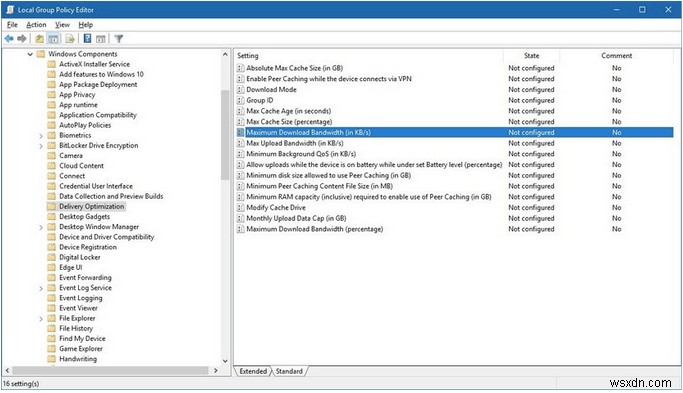
Task: Select Cloud Content tree item
Action: [81, 166]
